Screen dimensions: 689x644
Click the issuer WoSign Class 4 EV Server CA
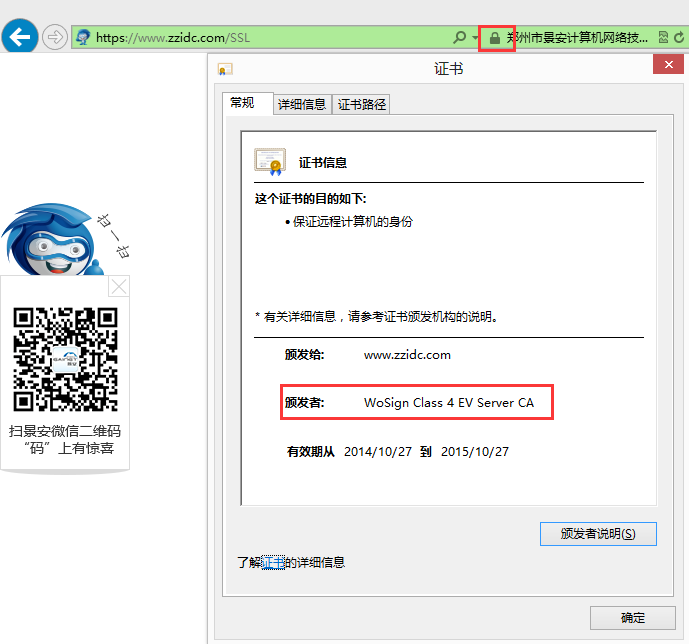point(449,403)
